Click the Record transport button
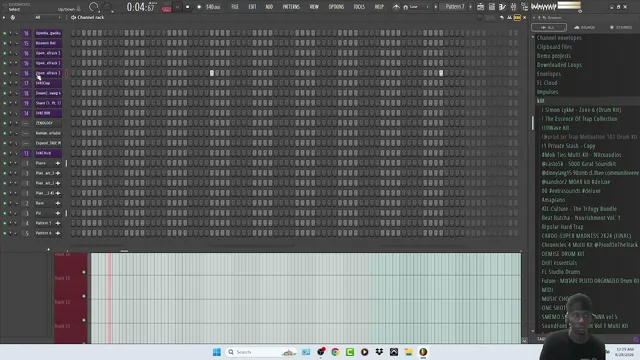Screen dimensions: 640x360 click(x=199, y=7)
